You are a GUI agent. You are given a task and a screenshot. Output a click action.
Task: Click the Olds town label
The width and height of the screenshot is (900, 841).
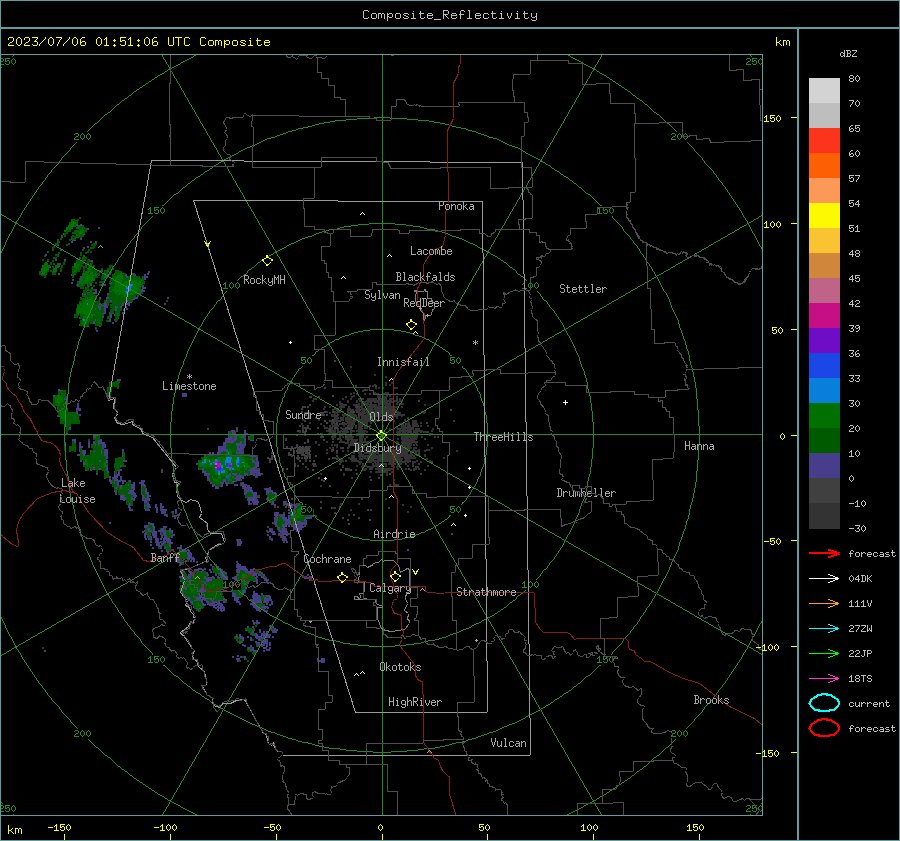(x=381, y=416)
